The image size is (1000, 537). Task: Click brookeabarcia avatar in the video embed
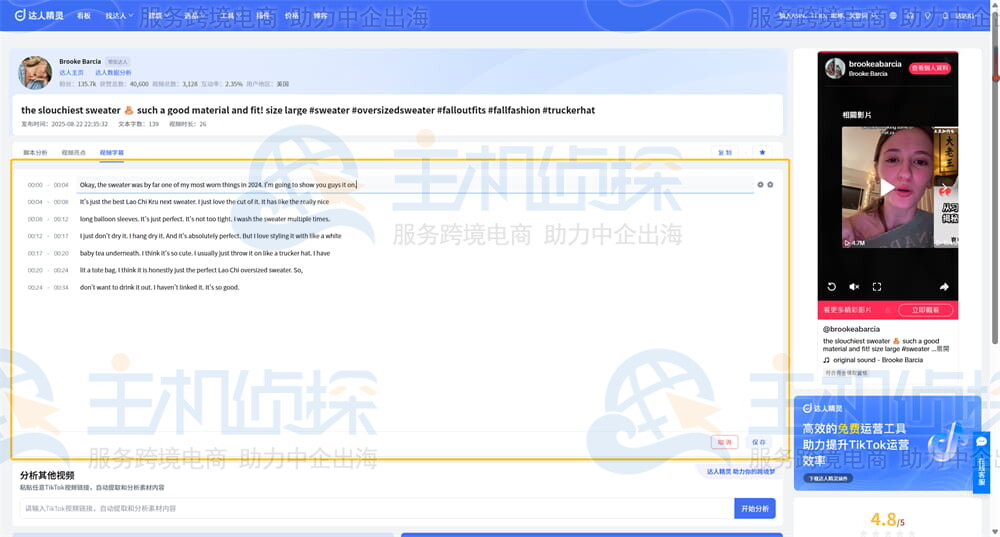tap(834, 69)
